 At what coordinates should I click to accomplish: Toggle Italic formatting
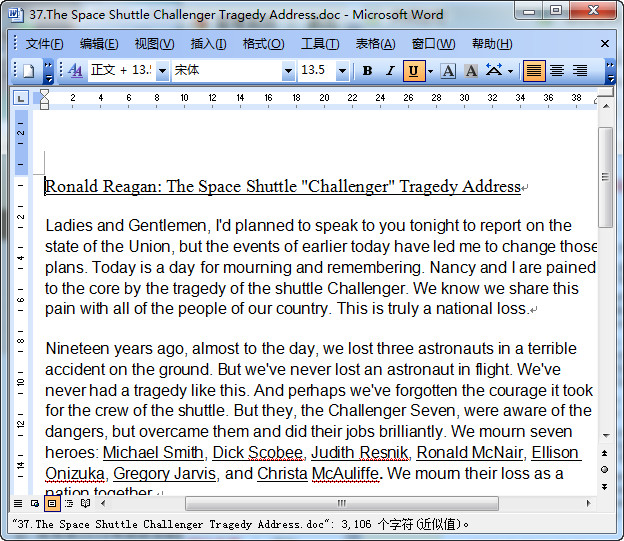pos(390,71)
